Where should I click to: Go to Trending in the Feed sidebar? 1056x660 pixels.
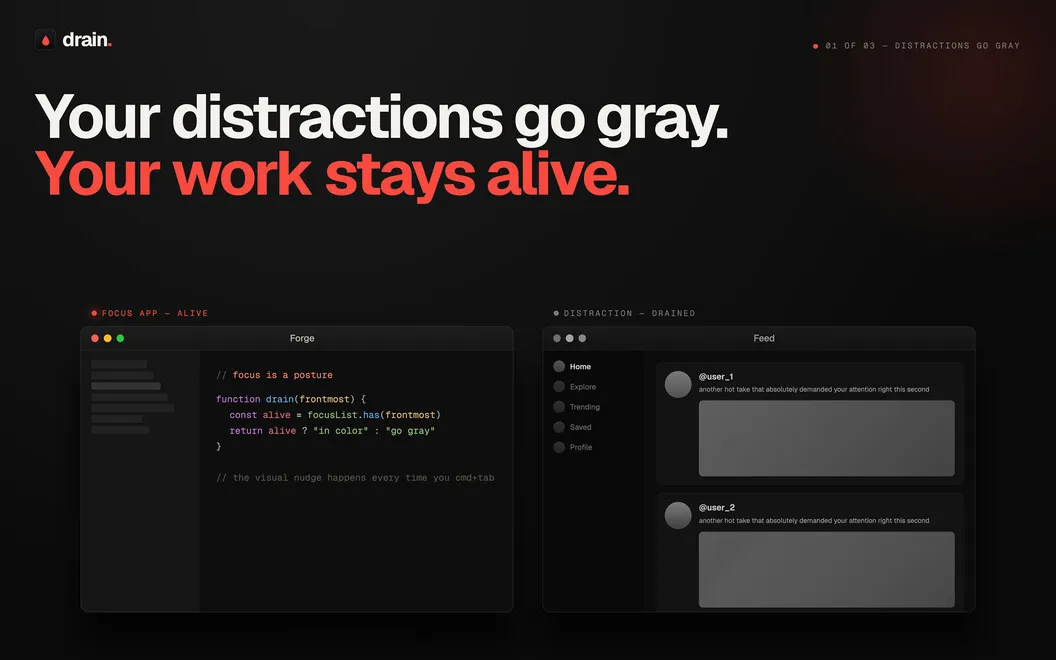pyautogui.click(x=585, y=407)
